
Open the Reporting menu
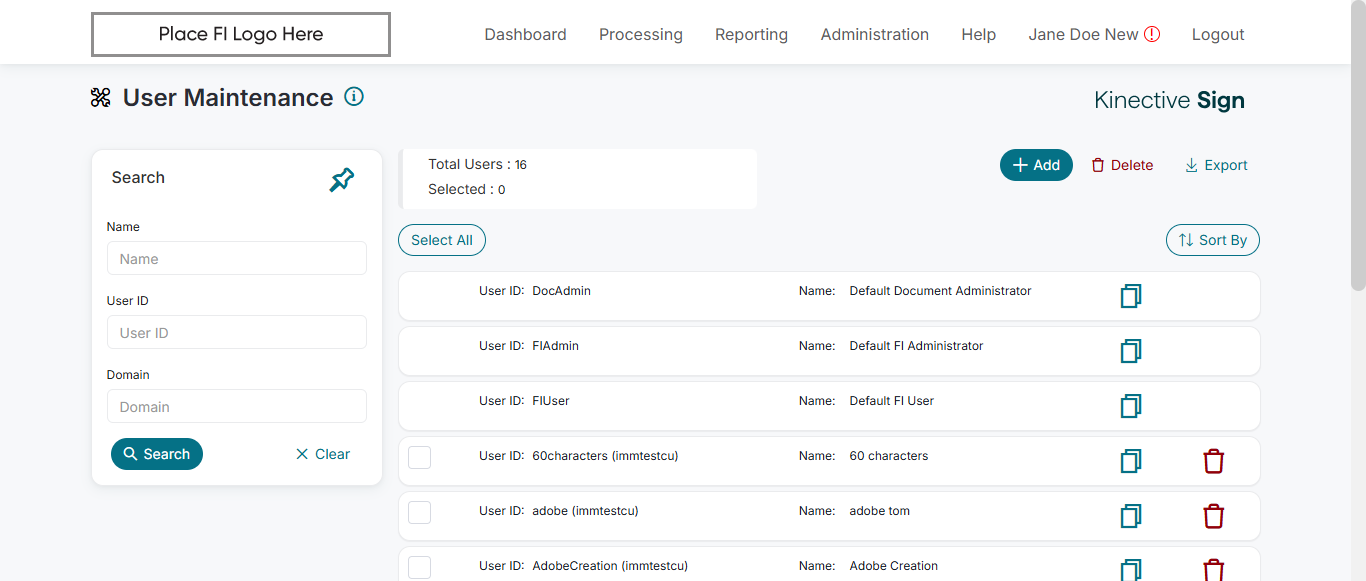click(x=751, y=34)
